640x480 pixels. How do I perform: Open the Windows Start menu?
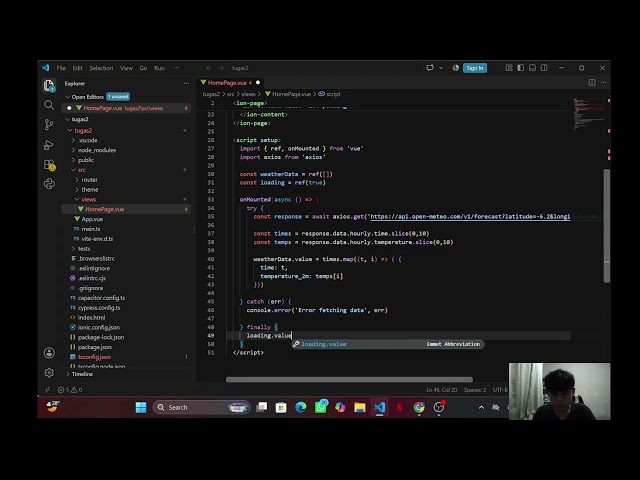pyautogui.click(x=141, y=407)
